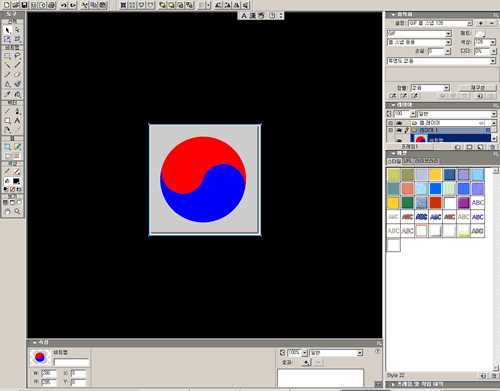
Task: Click the Redo arrow in toolbar
Action: (x=73, y=5)
